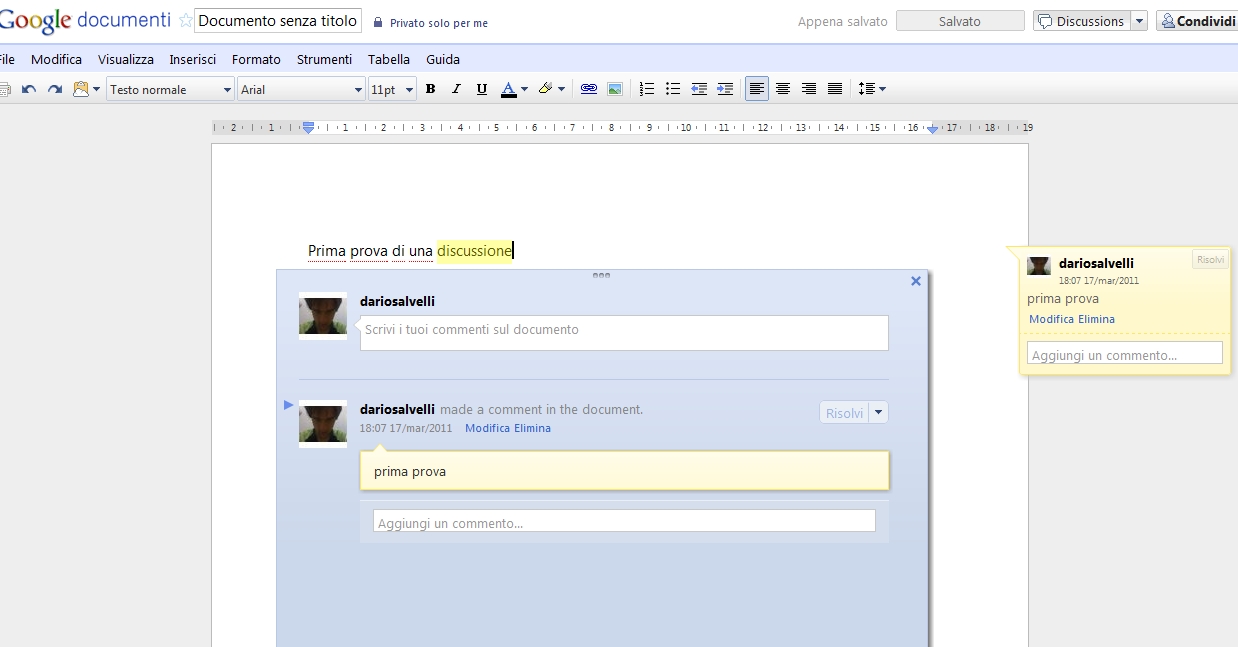
Task: Click the redo arrow icon
Action: pyautogui.click(x=55, y=89)
